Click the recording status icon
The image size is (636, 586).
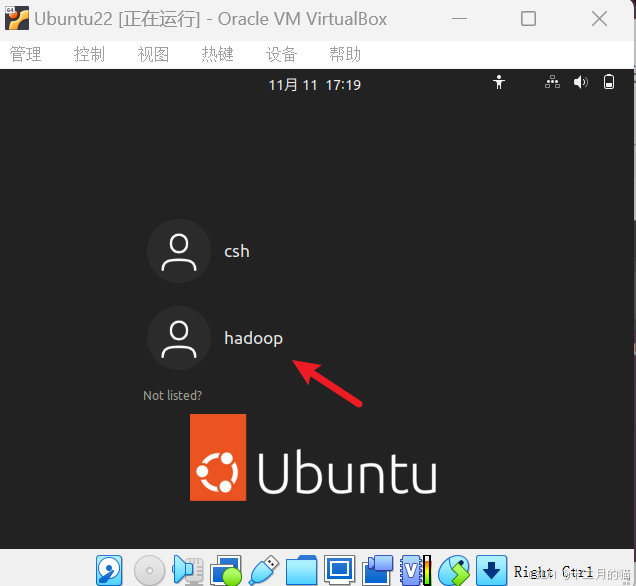pyautogui.click(x=377, y=570)
